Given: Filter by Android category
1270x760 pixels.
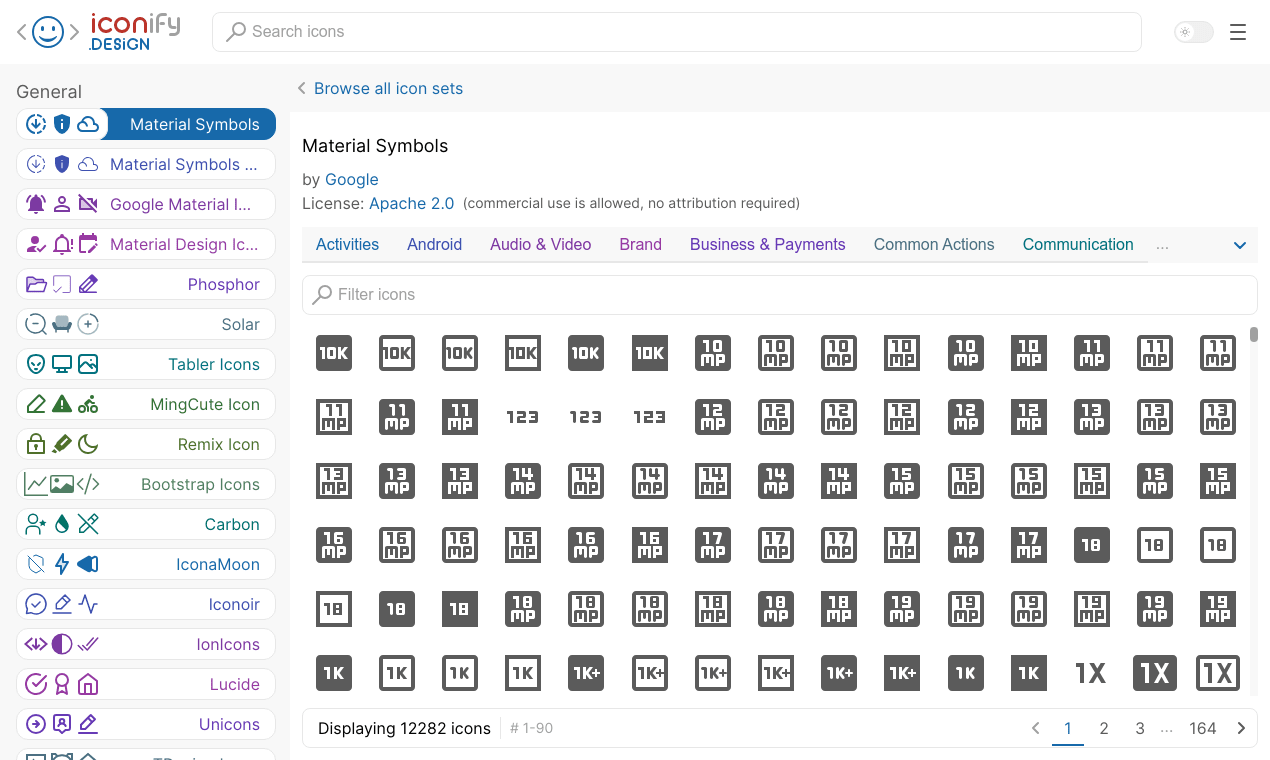Looking at the screenshot, I should [x=434, y=244].
